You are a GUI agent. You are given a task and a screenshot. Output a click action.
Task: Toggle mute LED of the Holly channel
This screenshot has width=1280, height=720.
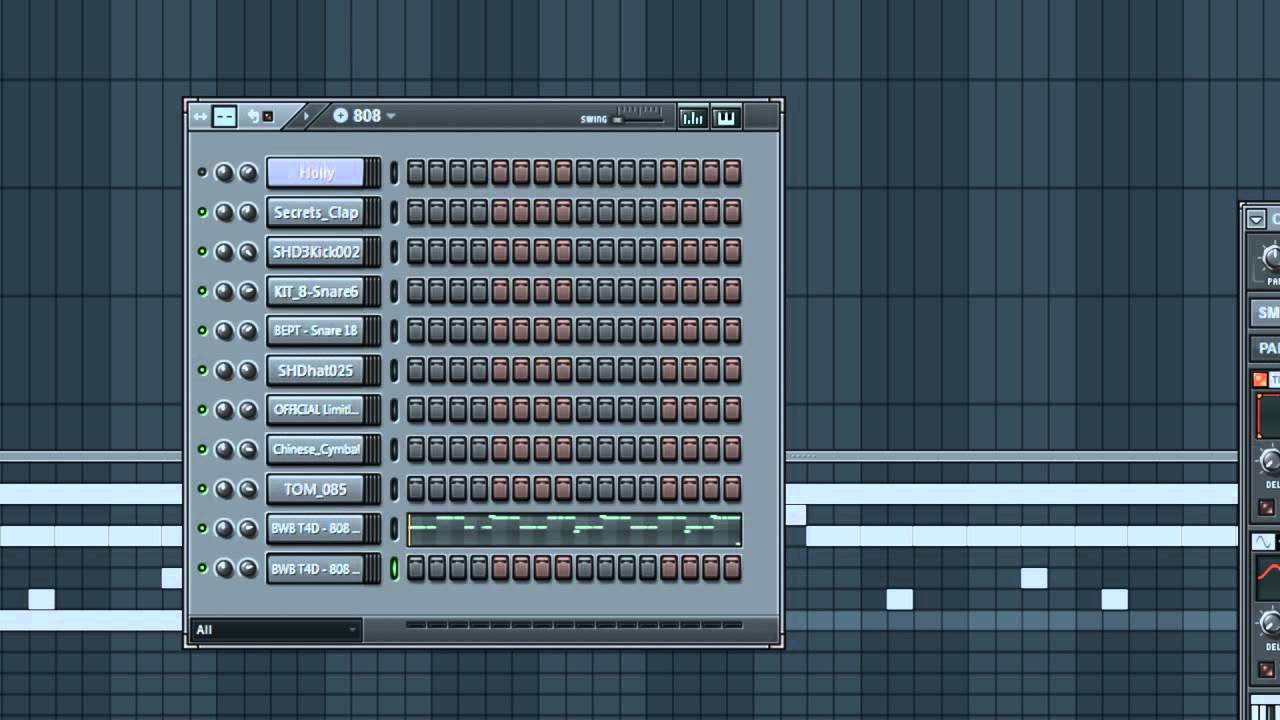(203, 173)
